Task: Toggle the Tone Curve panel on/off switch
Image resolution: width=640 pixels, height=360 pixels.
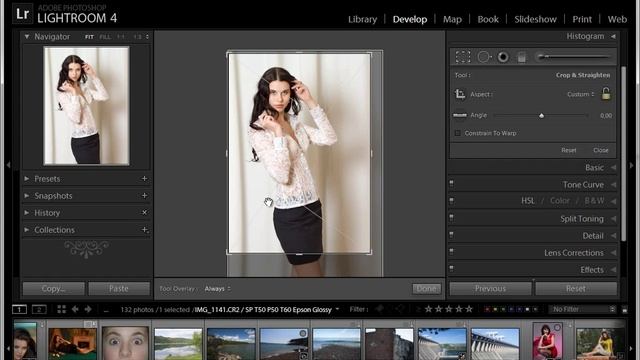Action: 451,184
